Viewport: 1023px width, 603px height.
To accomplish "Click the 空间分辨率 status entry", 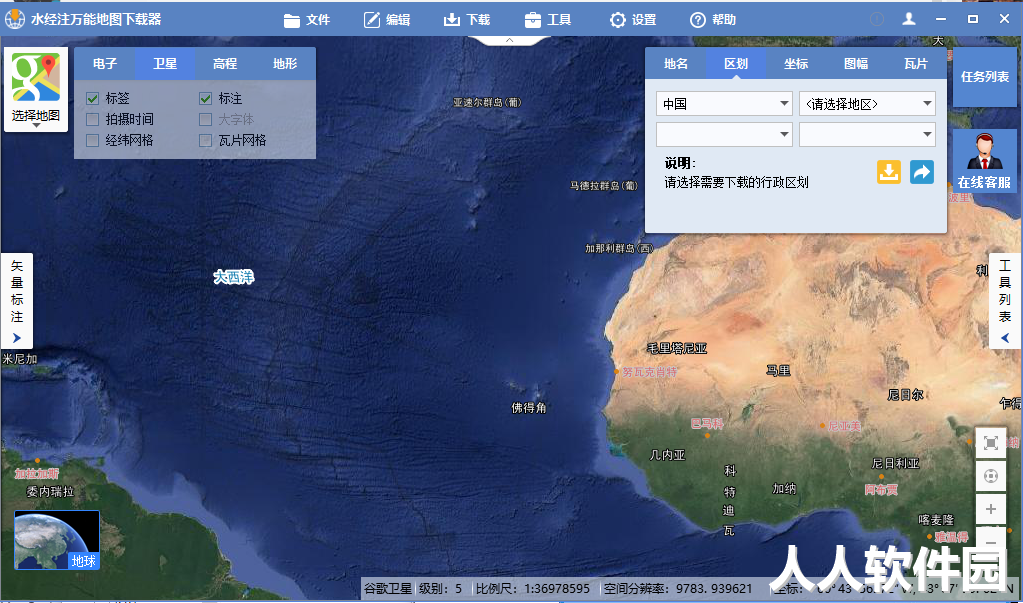I will [679, 589].
